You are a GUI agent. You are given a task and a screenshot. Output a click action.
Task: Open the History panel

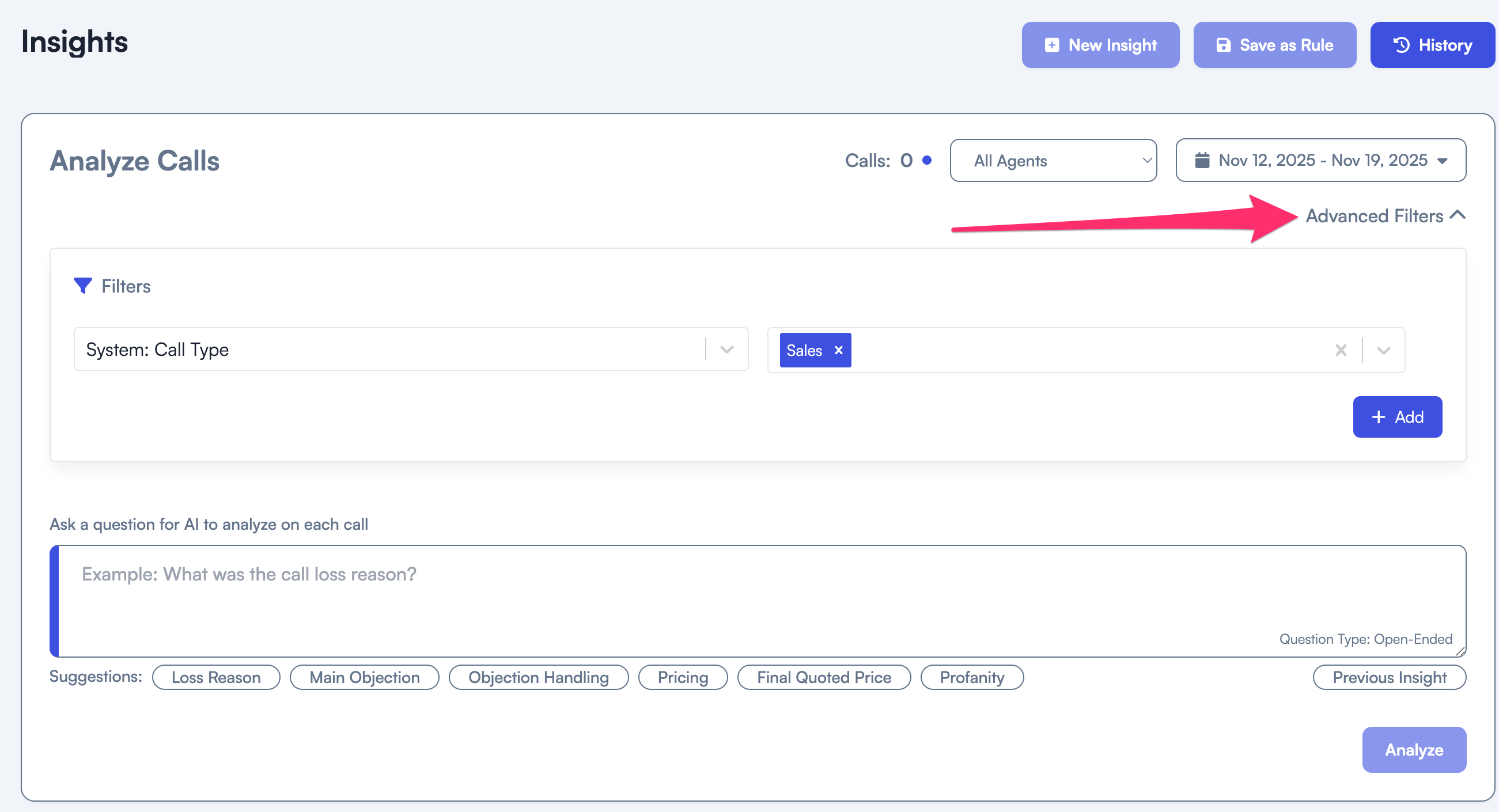pyautogui.click(x=1432, y=45)
